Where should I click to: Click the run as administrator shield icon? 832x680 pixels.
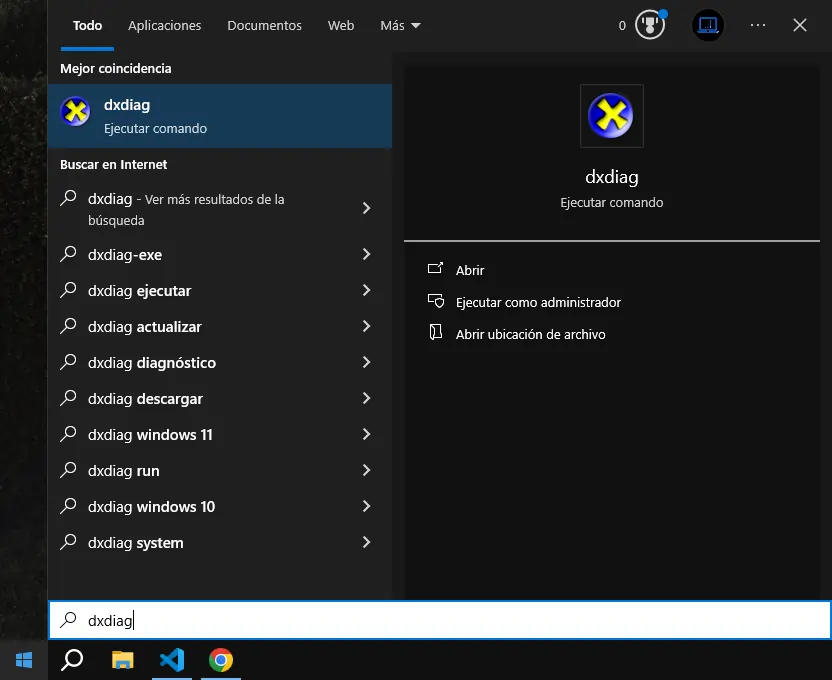pyautogui.click(x=436, y=301)
